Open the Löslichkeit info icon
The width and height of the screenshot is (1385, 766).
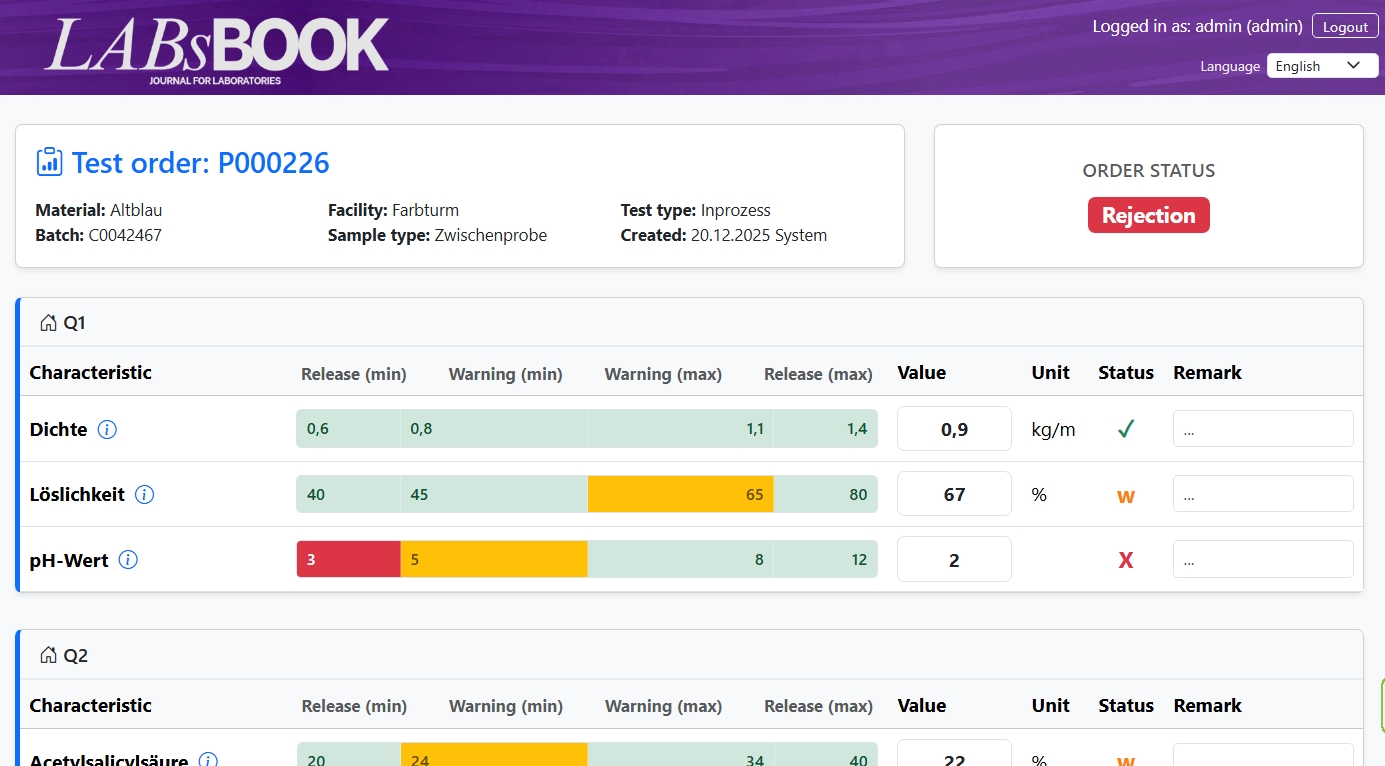pyautogui.click(x=144, y=494)
